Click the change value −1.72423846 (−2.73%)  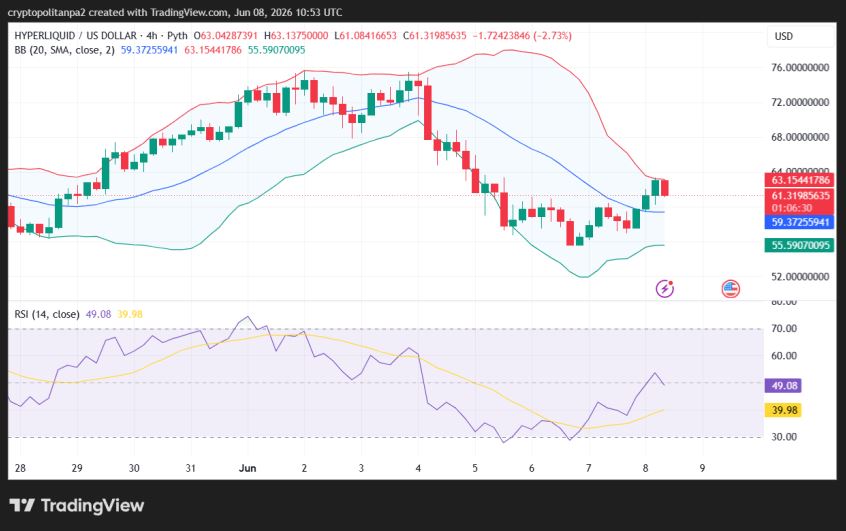click(522, 36)
